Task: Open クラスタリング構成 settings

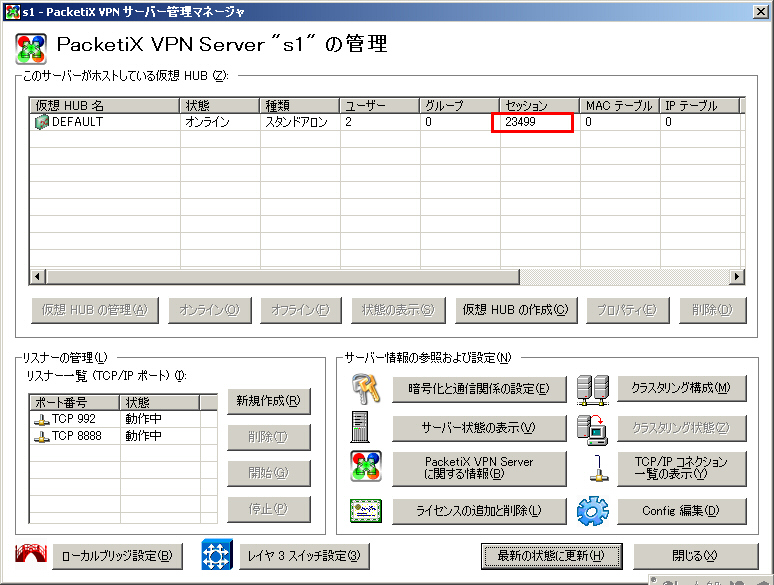Action: 682,388
